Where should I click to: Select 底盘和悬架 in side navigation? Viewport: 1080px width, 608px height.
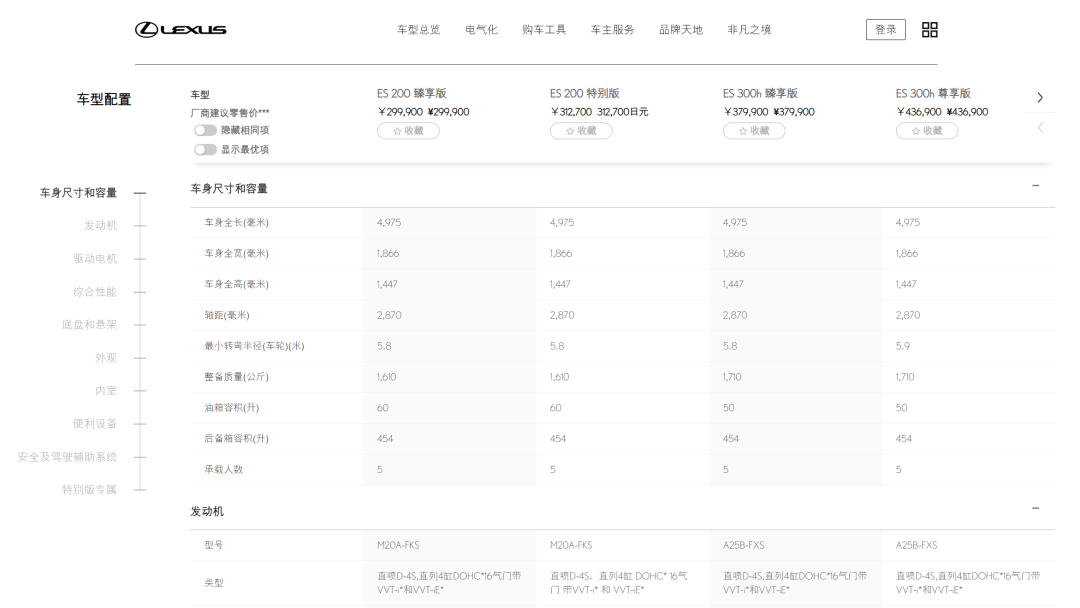pyautogui.click(x=90, y=325)
